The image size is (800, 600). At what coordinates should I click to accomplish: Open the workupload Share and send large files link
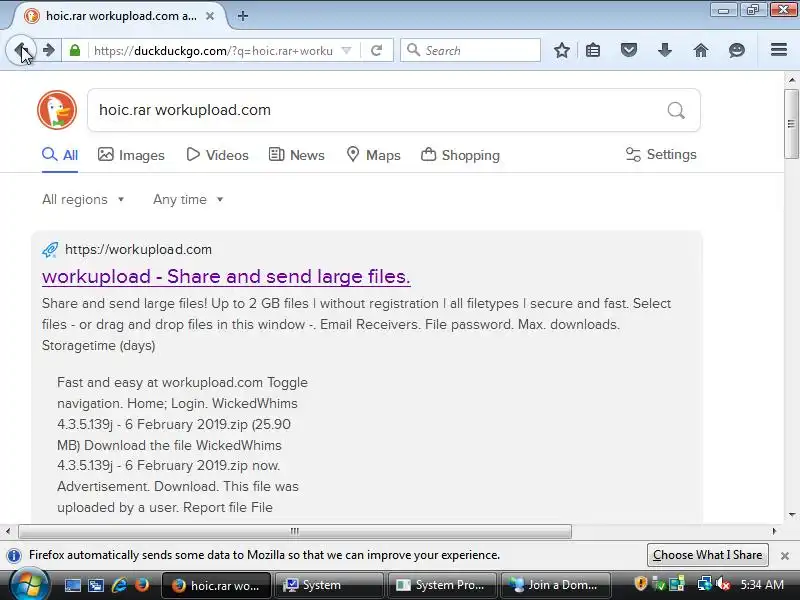[x=226, y=276]
